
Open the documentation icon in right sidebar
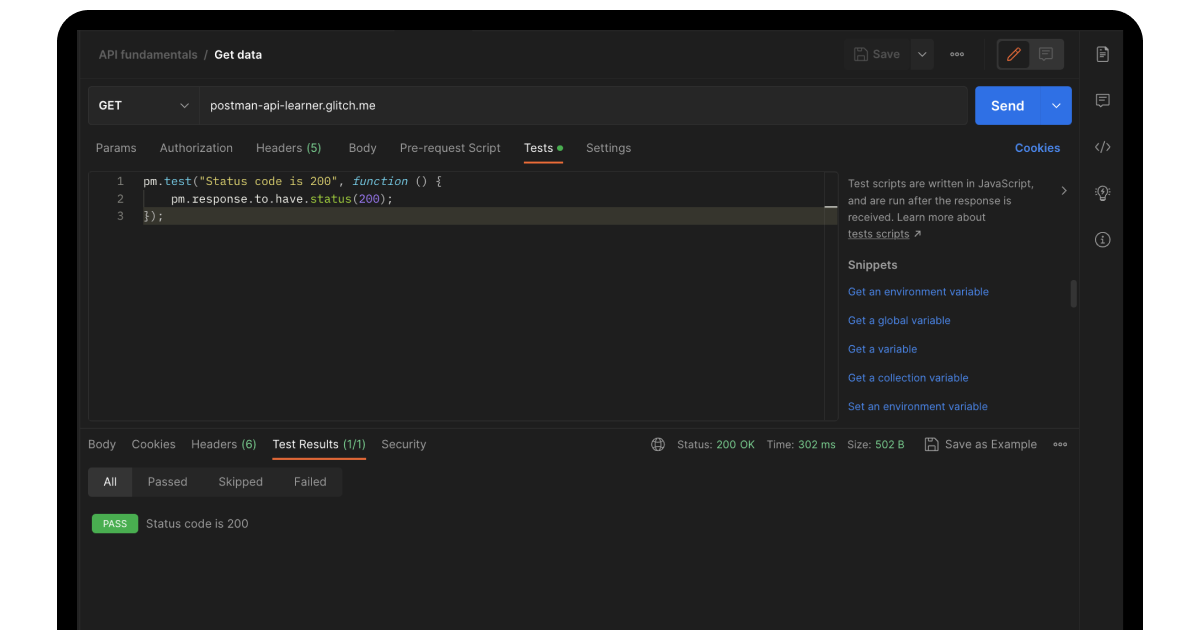(x=1102, y=54)
